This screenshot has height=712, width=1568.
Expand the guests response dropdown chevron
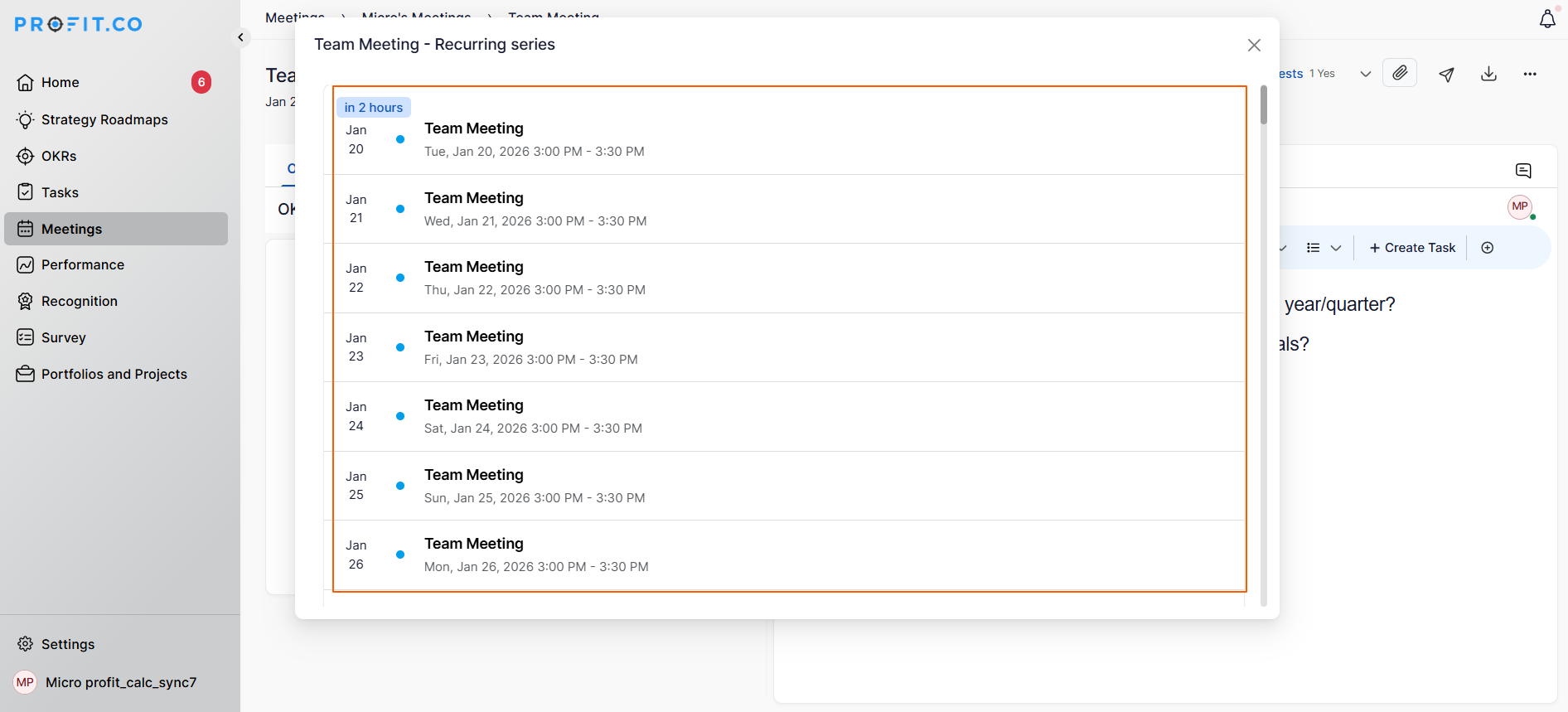pos(1365,74)
